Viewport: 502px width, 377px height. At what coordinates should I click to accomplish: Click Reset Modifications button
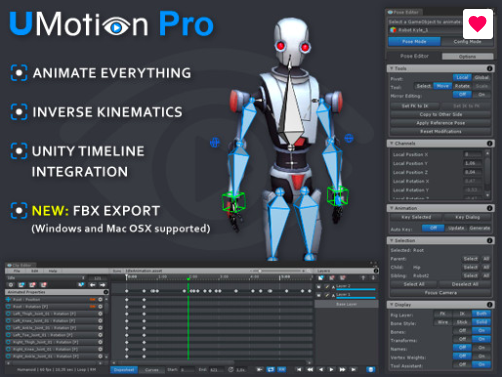(x=441, y=132)
